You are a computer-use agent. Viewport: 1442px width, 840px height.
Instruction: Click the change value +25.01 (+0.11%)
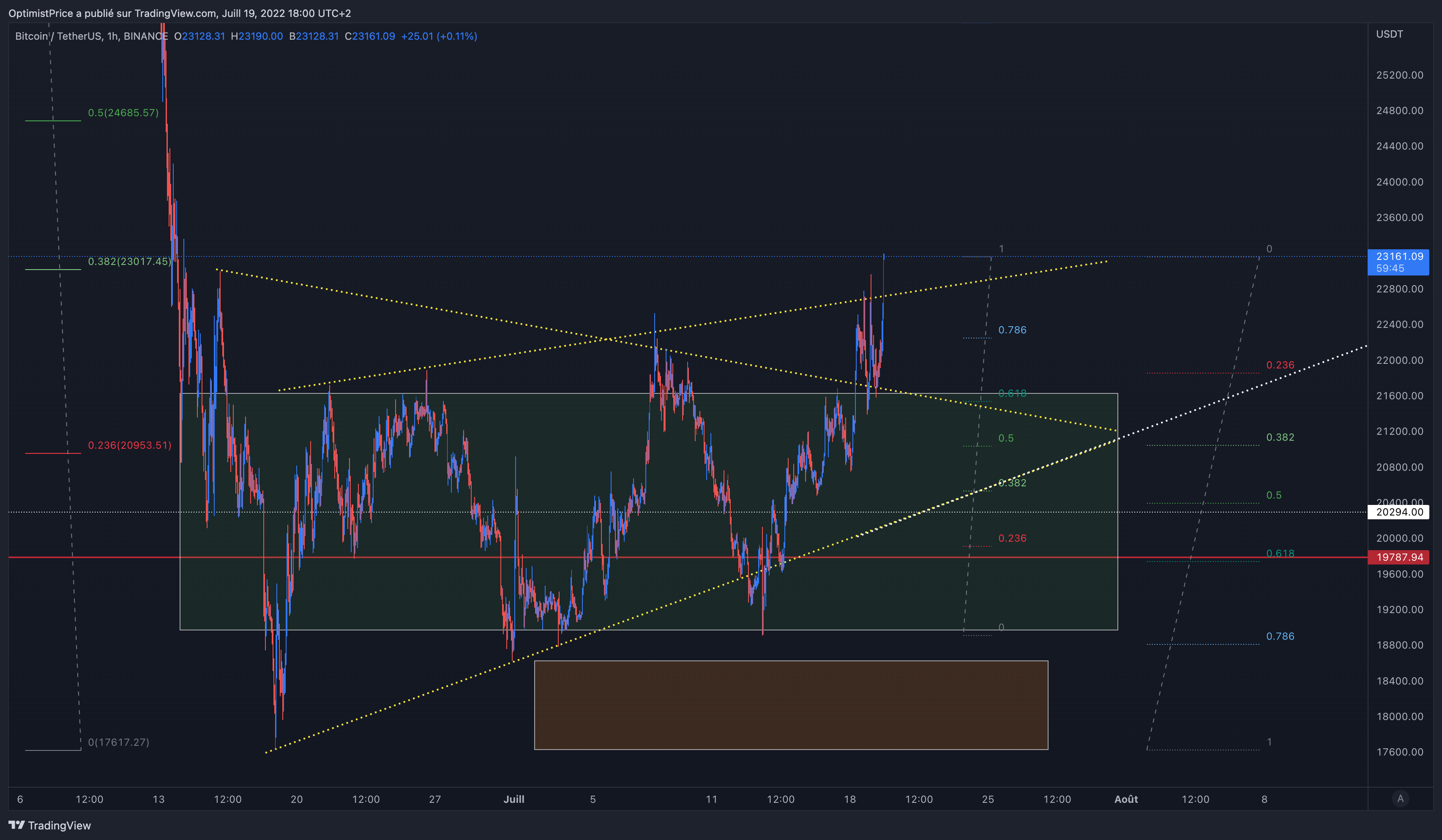pos(439,36)
